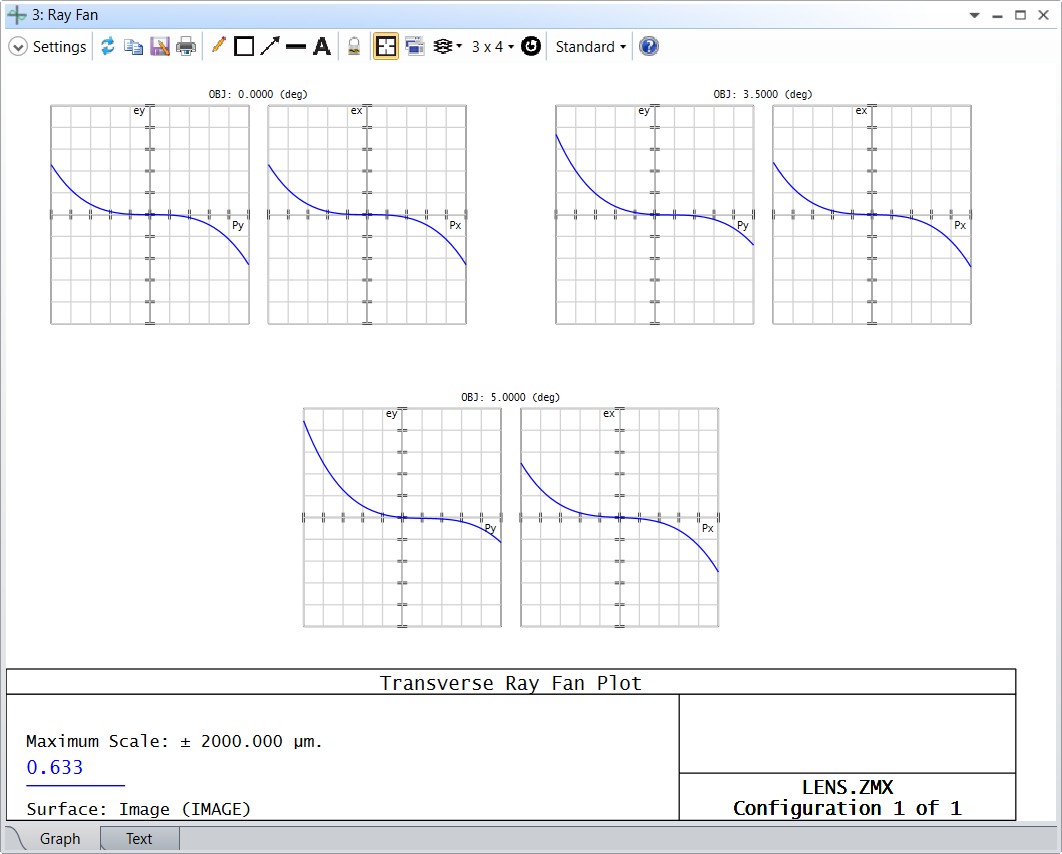Screen dimensions: 1062x854
Task: Toggle keep window on top lock
Action: click(355, 46)
